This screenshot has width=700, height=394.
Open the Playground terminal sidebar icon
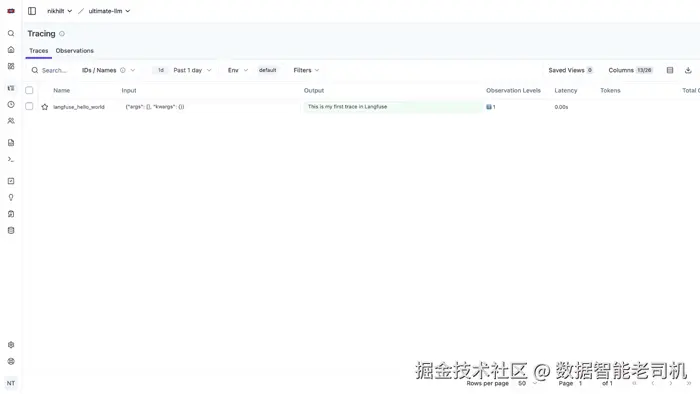pyautogui.click(x=11, y=159)
